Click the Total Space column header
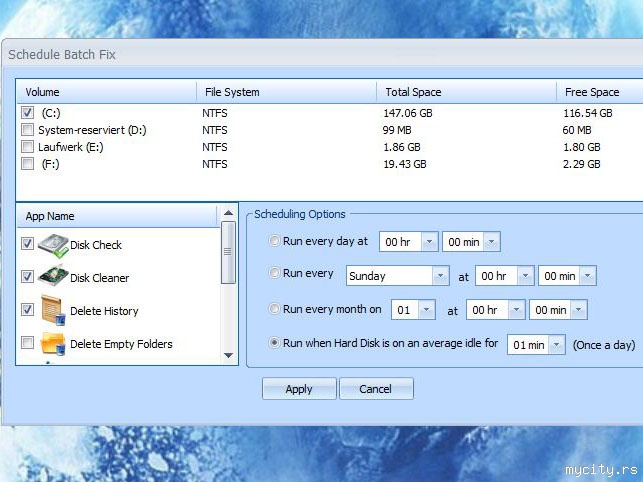The height and width of the screenshot is (482, 643). (466, 92)
